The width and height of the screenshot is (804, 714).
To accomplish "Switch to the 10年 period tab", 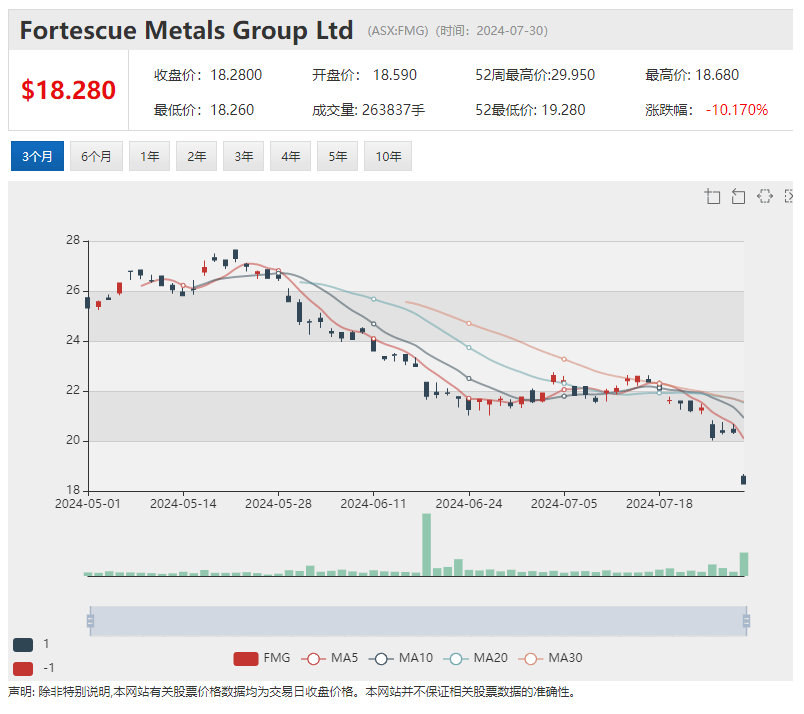I will pos(388,156).
